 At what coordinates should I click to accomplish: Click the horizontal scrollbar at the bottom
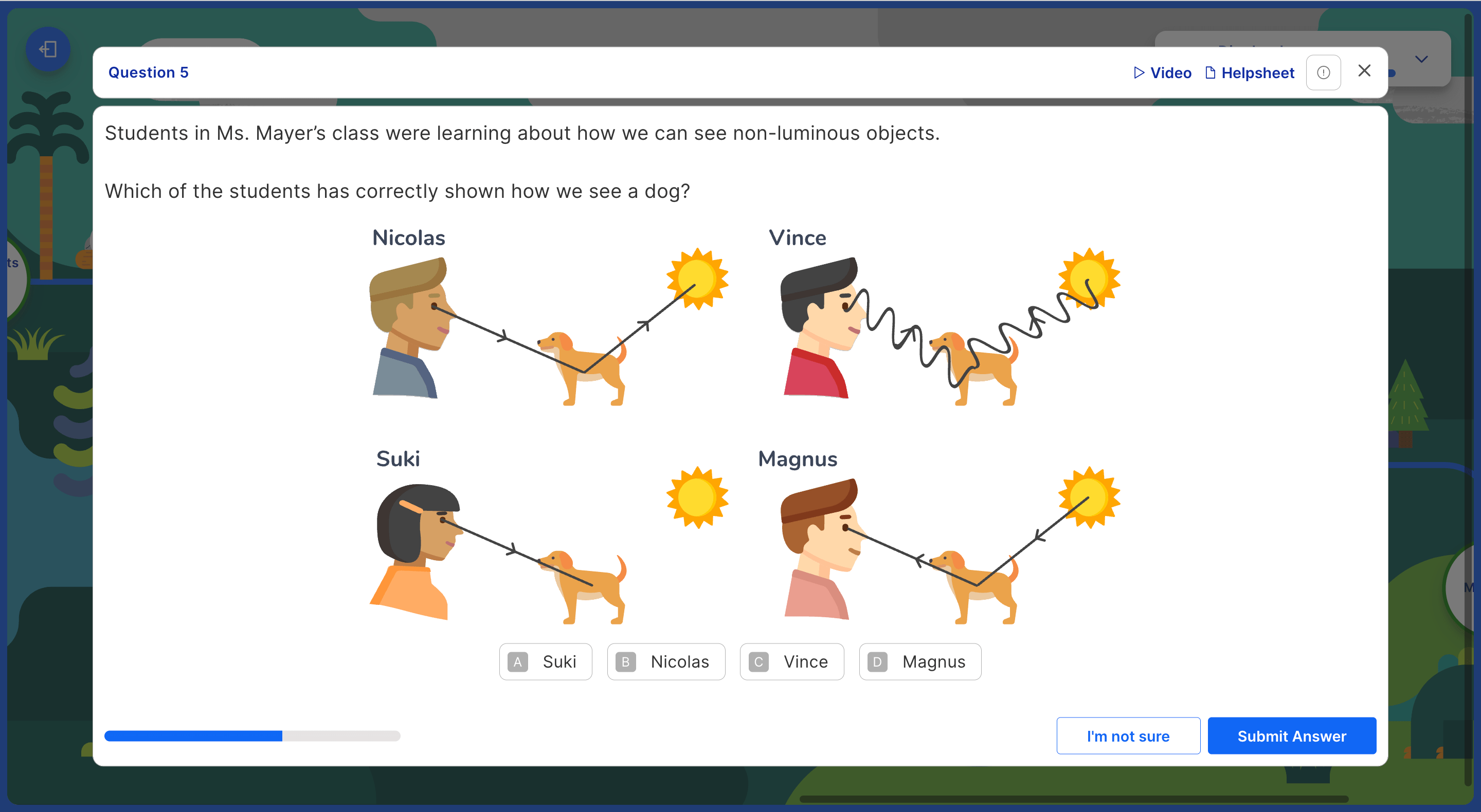coord(1073,799)
